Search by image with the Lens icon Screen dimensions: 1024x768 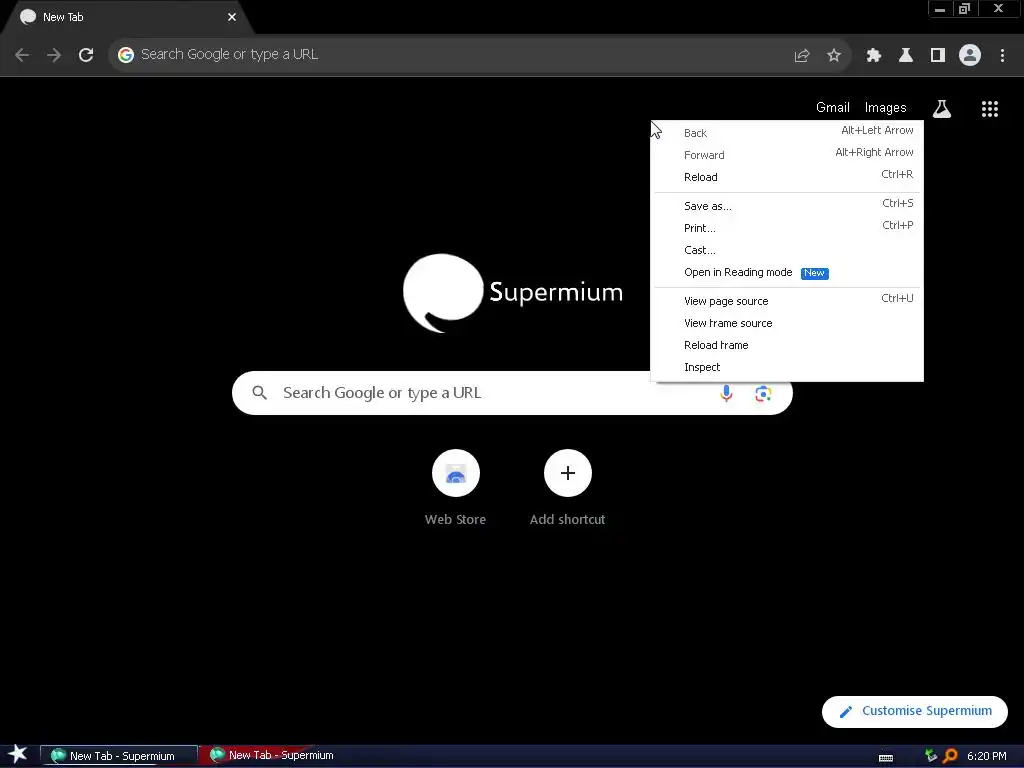(x=763, y=394)
